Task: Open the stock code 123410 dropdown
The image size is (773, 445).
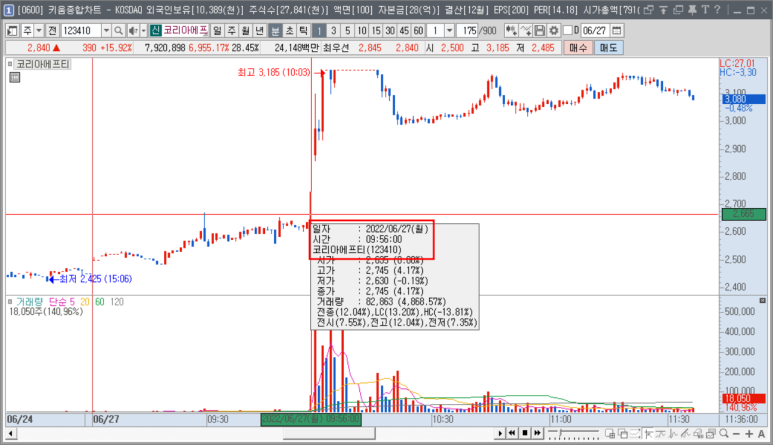Action: (x=106, y=31)
